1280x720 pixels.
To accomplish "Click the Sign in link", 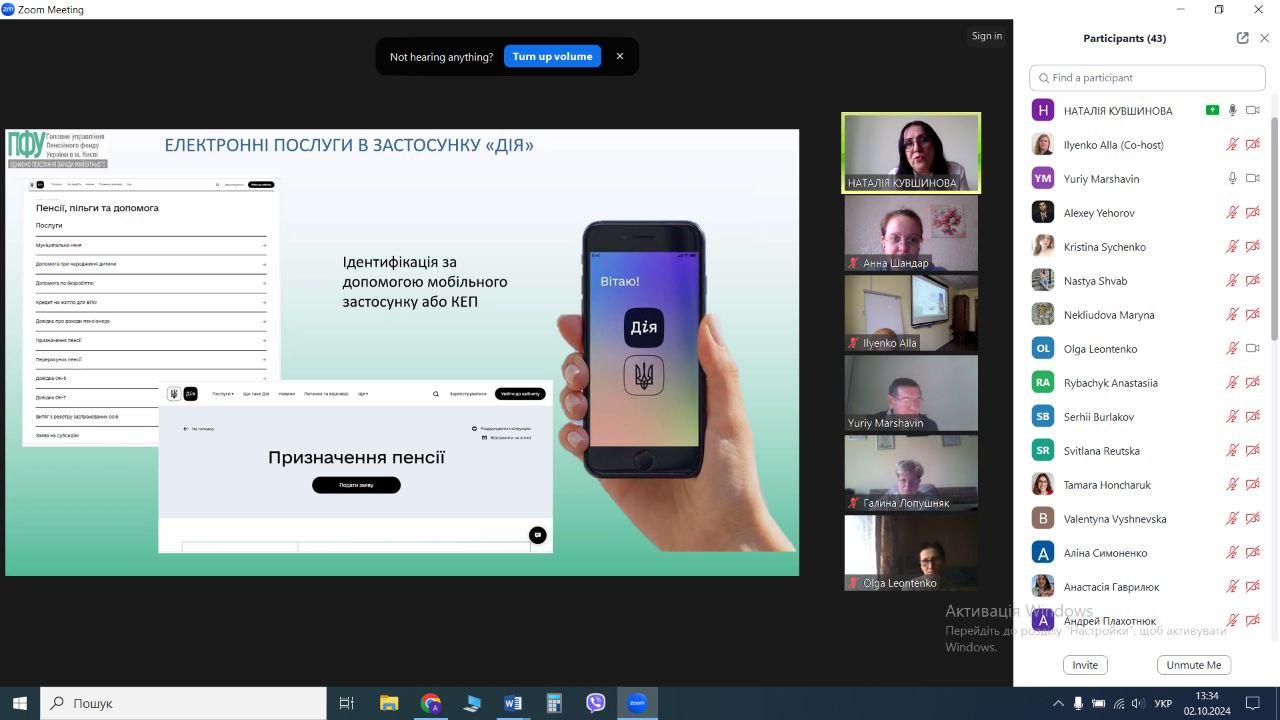I will tap(986, 36).
